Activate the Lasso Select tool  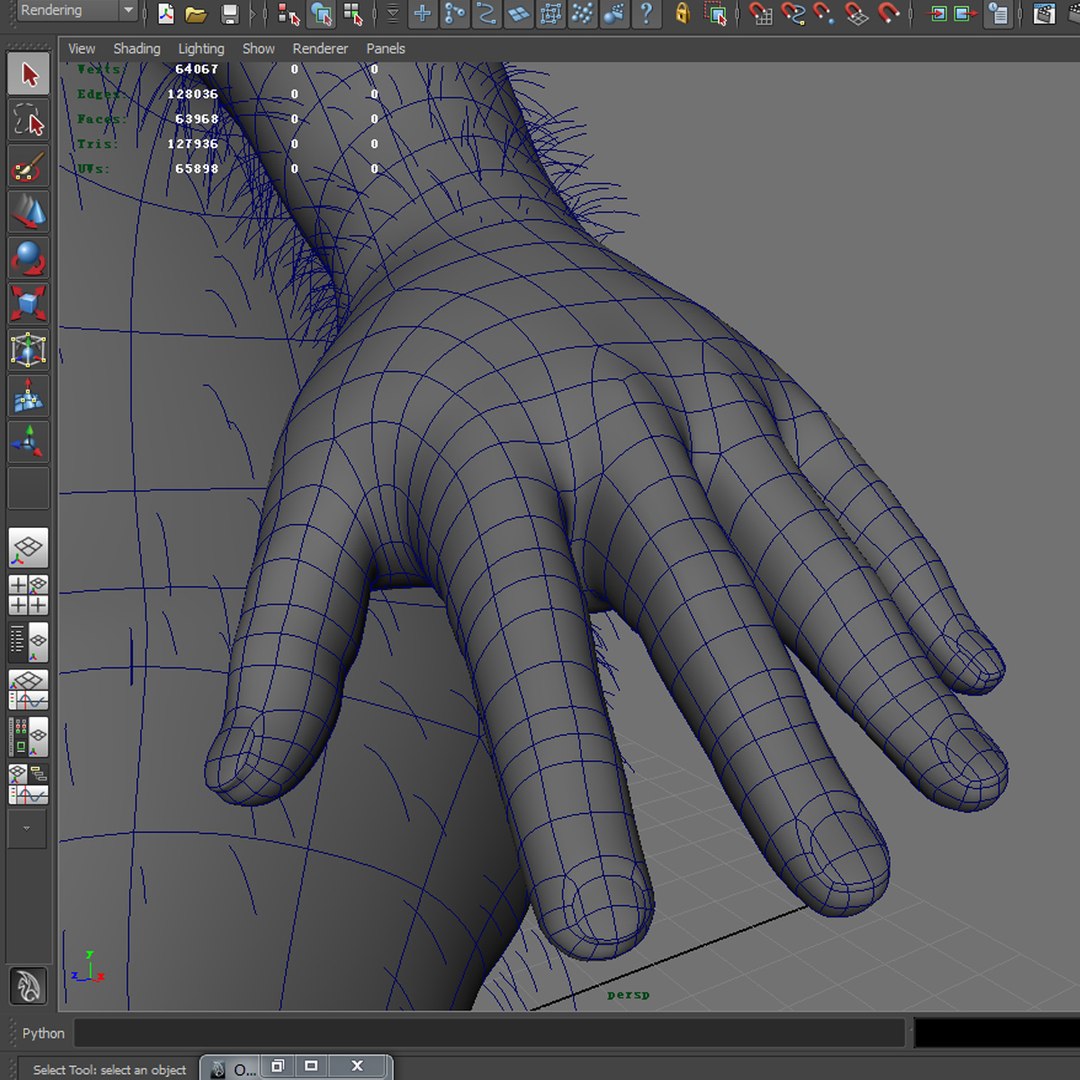(28, 120)
